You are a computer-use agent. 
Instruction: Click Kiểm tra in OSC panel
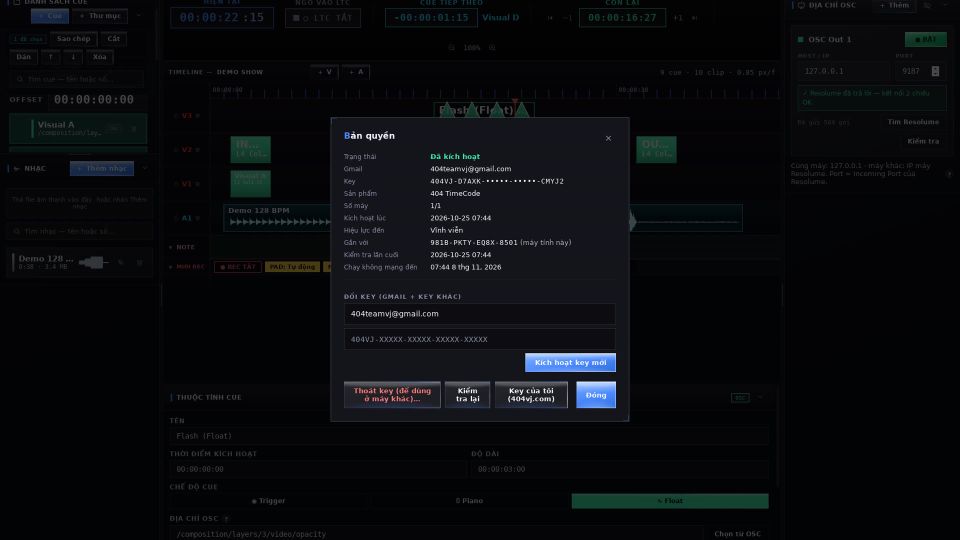point(923,141)
